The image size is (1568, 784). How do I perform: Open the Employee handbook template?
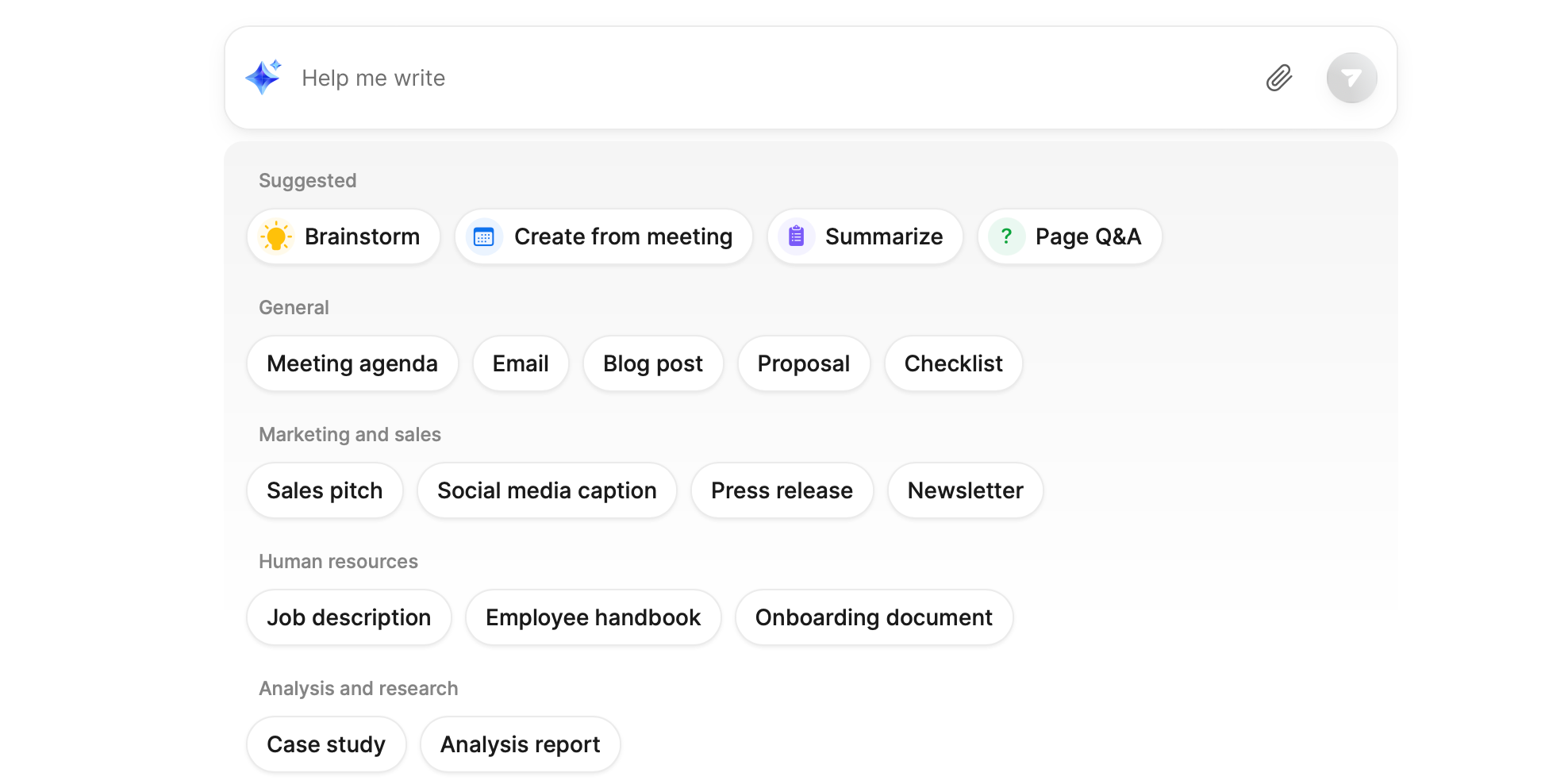point(593,617)
